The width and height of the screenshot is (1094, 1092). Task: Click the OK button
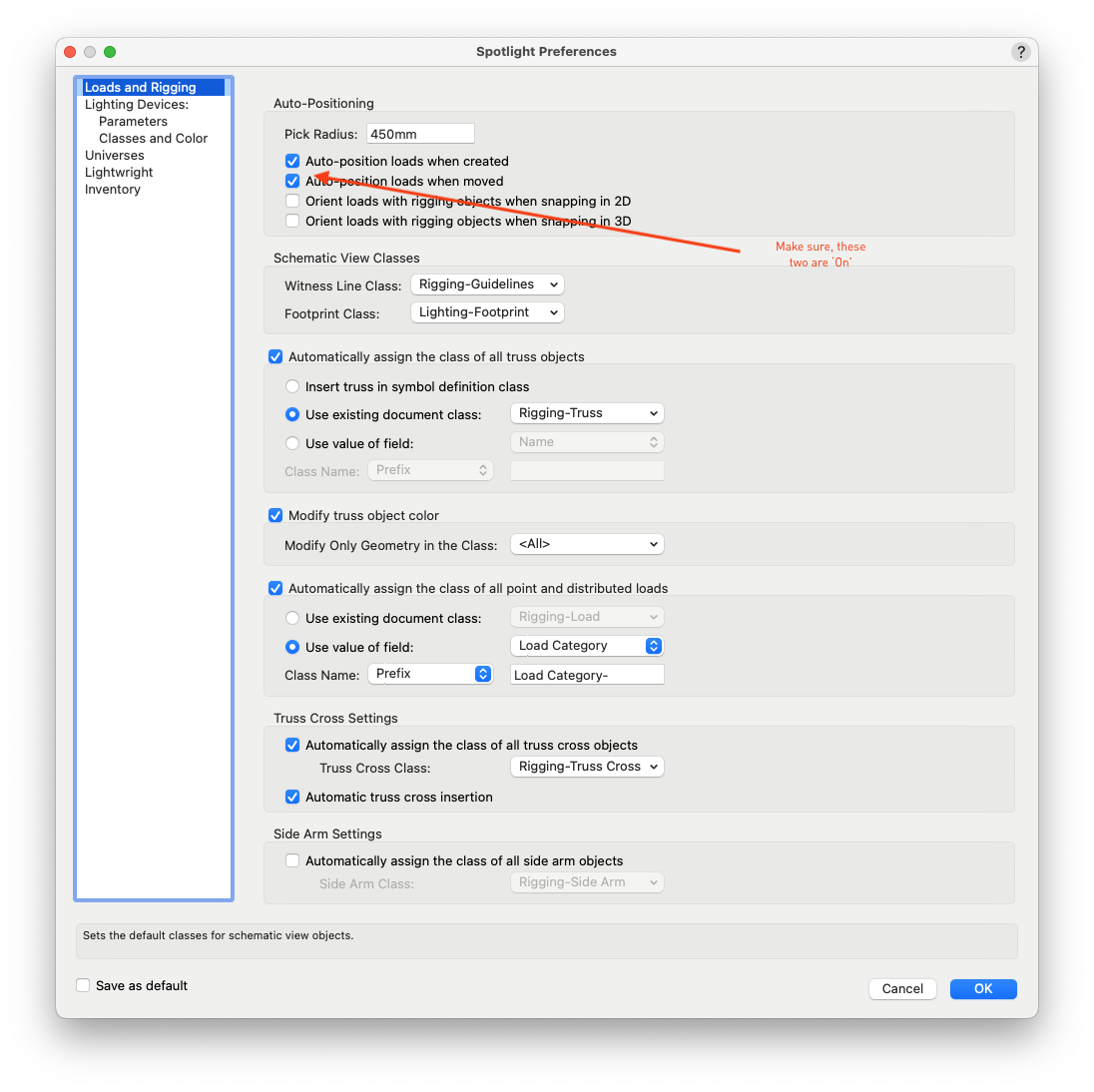coord(982,988)
